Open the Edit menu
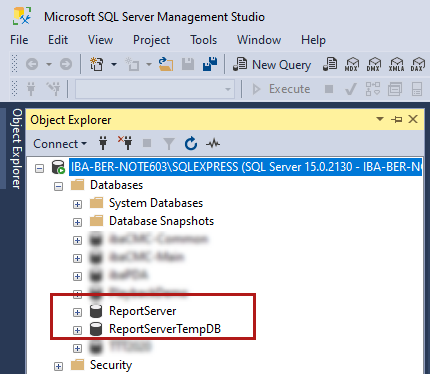The width and height of the screenshot is (430, 374). pos(58,40)
